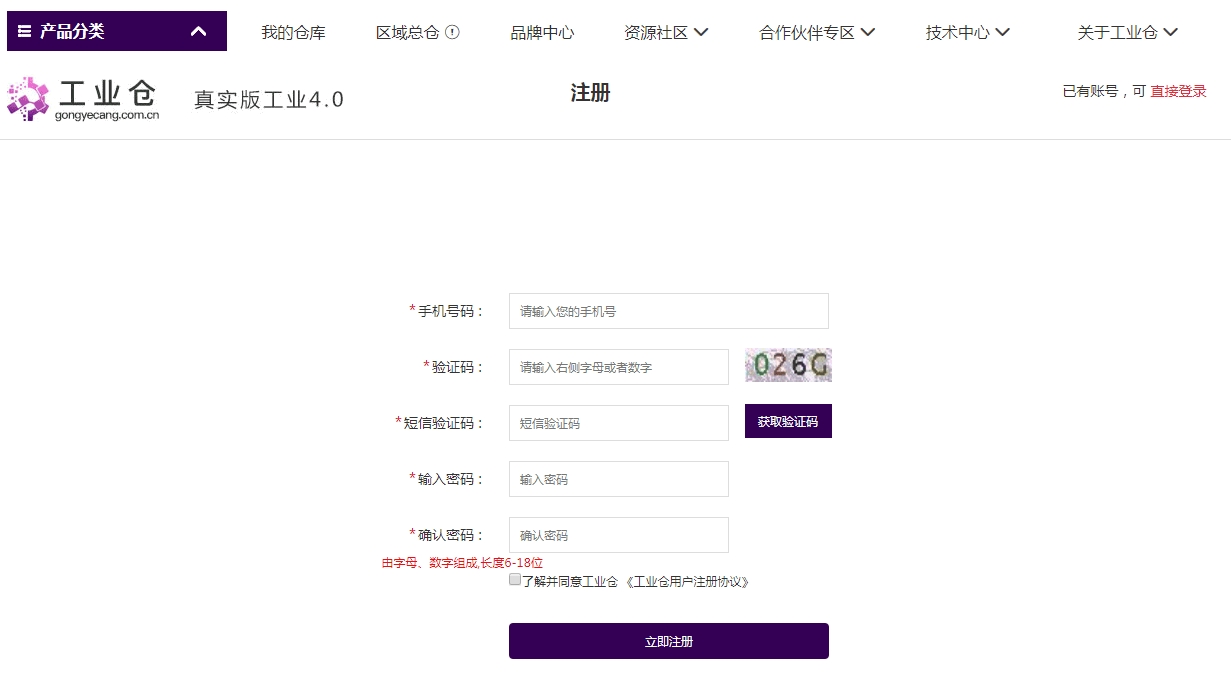Submit with the 立即注册 button
Screen dimensions: 1231x695
pyautogui.click(x=668, y=641)
